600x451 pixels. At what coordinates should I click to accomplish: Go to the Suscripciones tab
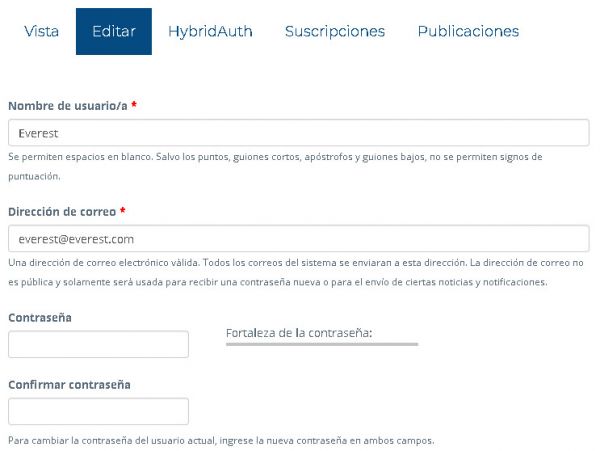pos(335,31)
